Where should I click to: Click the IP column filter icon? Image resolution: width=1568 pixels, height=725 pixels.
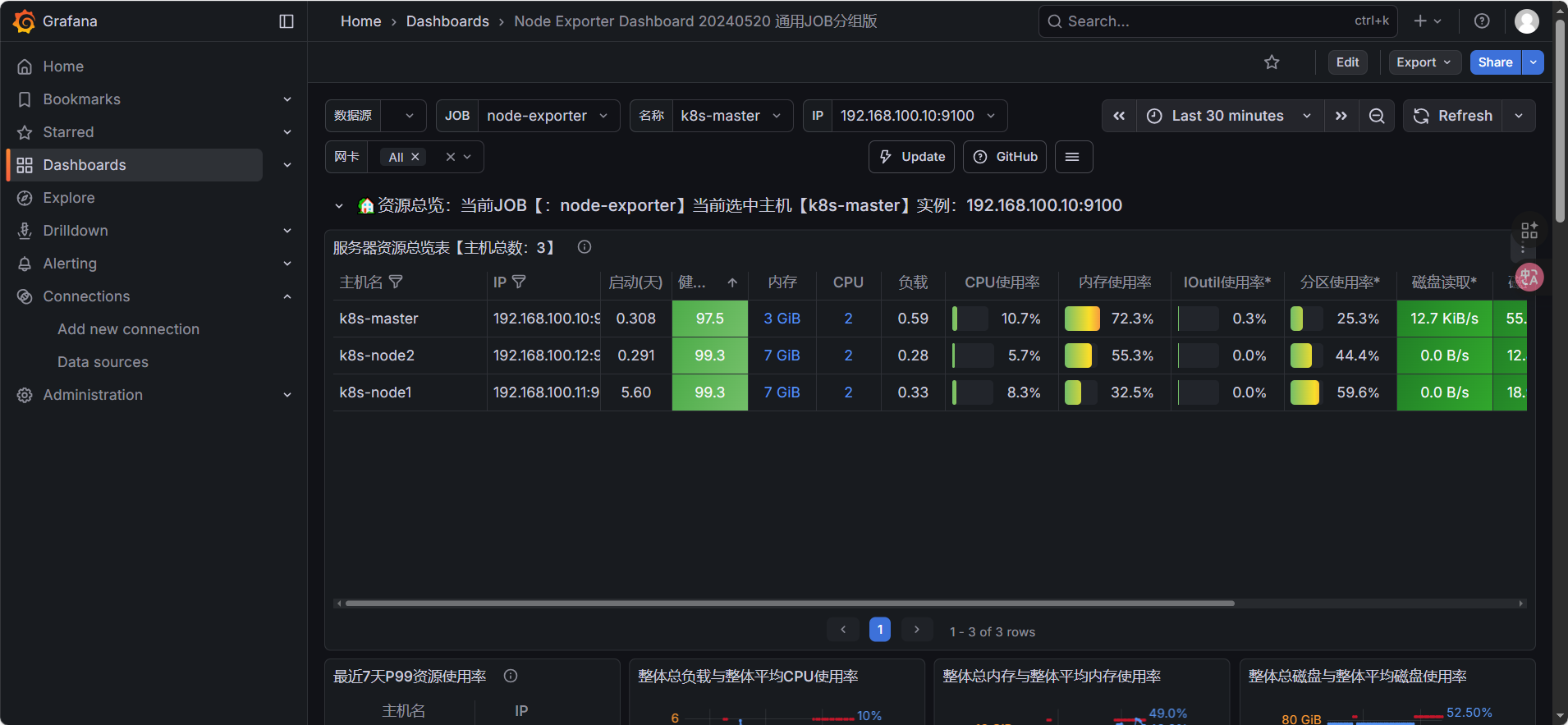tap(519, 282)
